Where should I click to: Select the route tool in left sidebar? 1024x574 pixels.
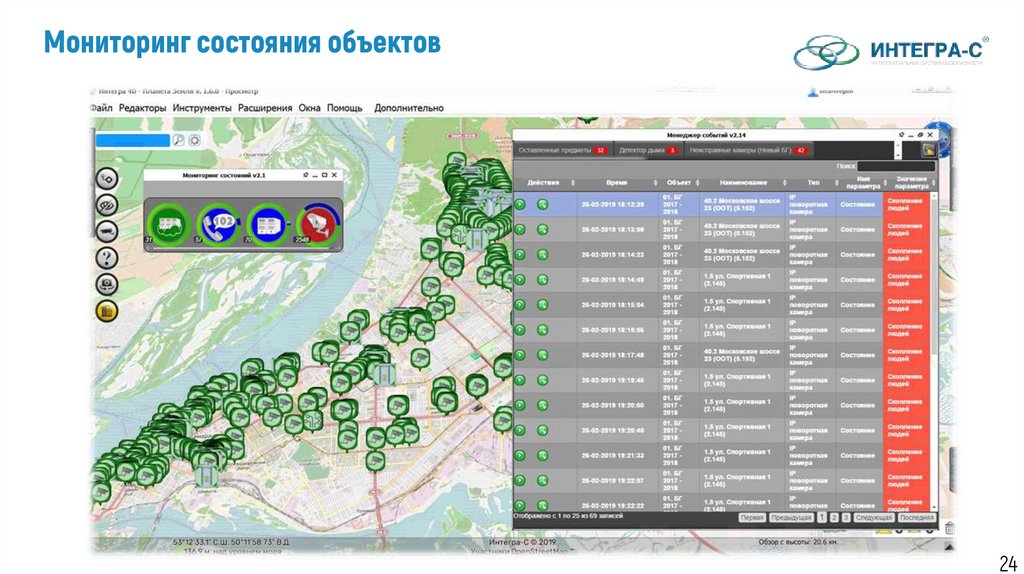coord(107,178)
